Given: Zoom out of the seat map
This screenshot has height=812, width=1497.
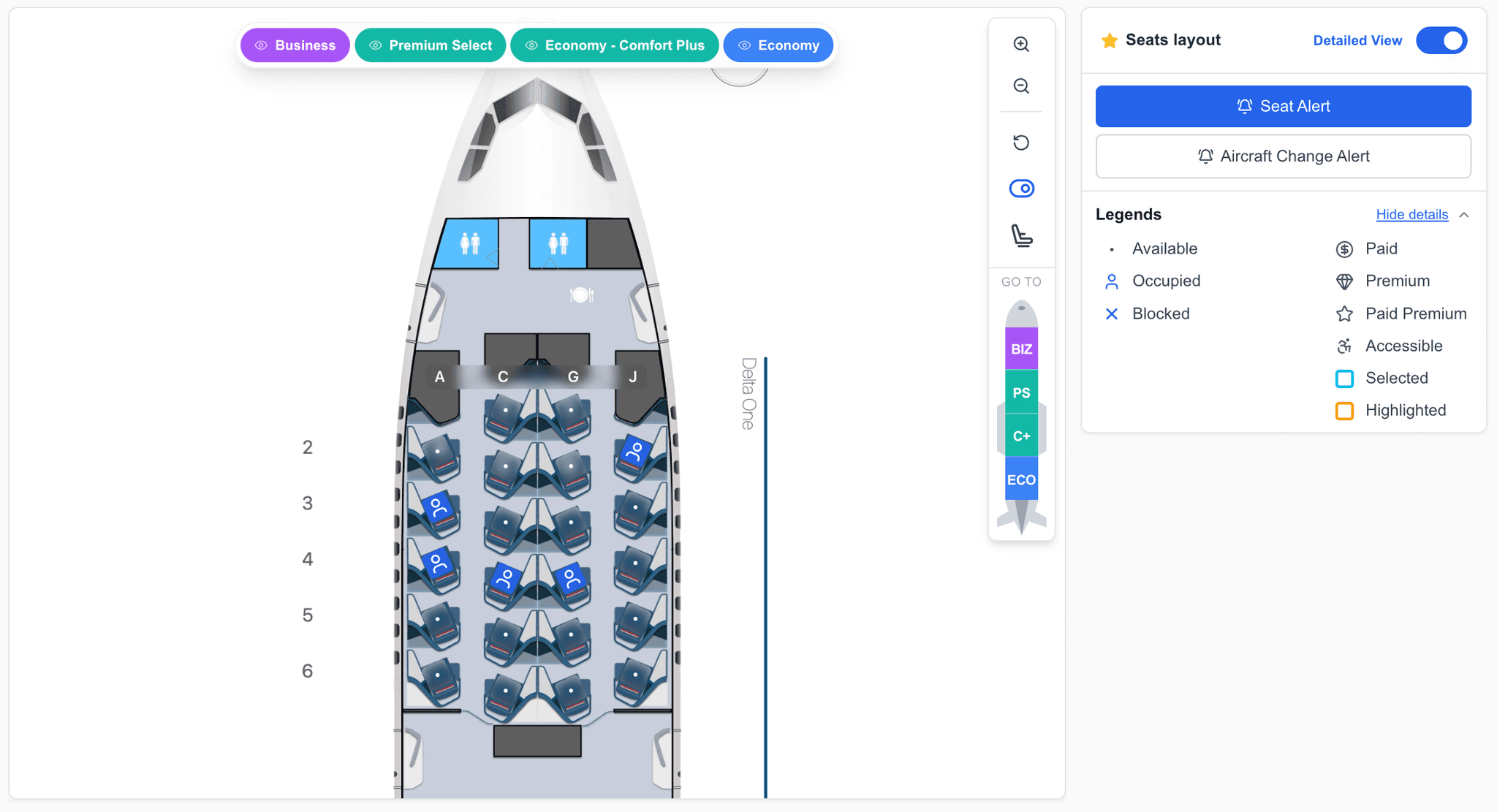Looking at the screenshot, I should 1021,86.
